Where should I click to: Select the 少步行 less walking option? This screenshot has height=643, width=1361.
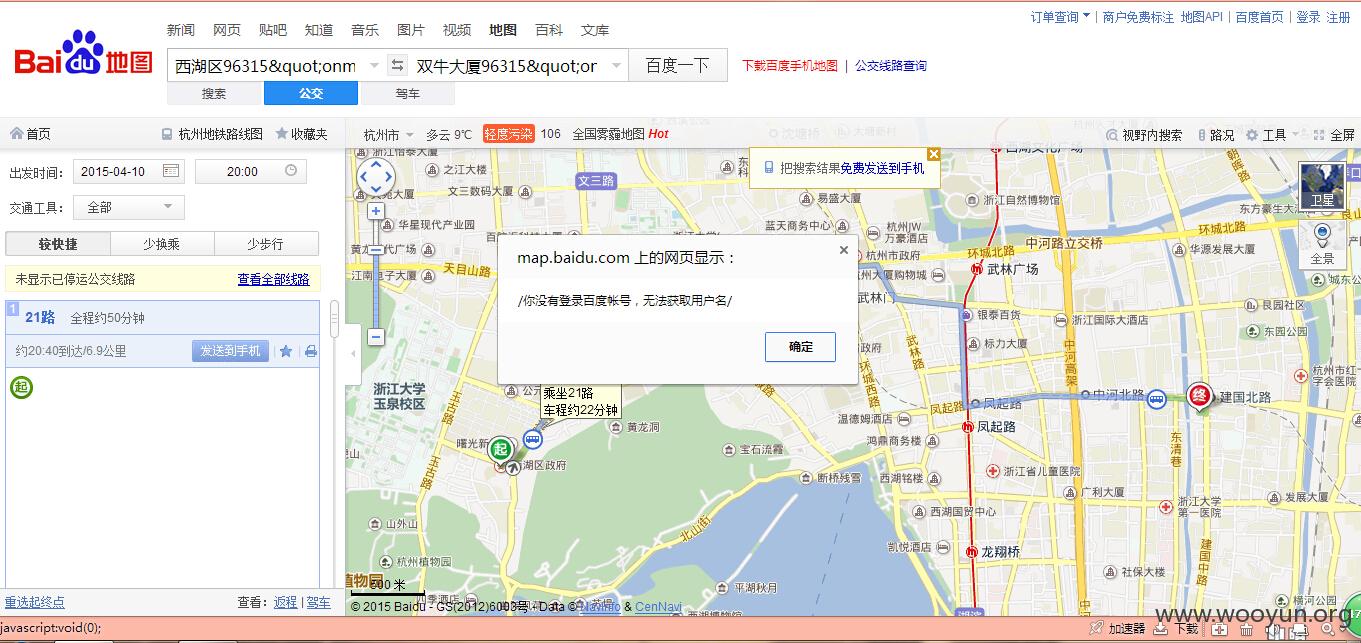[266, 244]
